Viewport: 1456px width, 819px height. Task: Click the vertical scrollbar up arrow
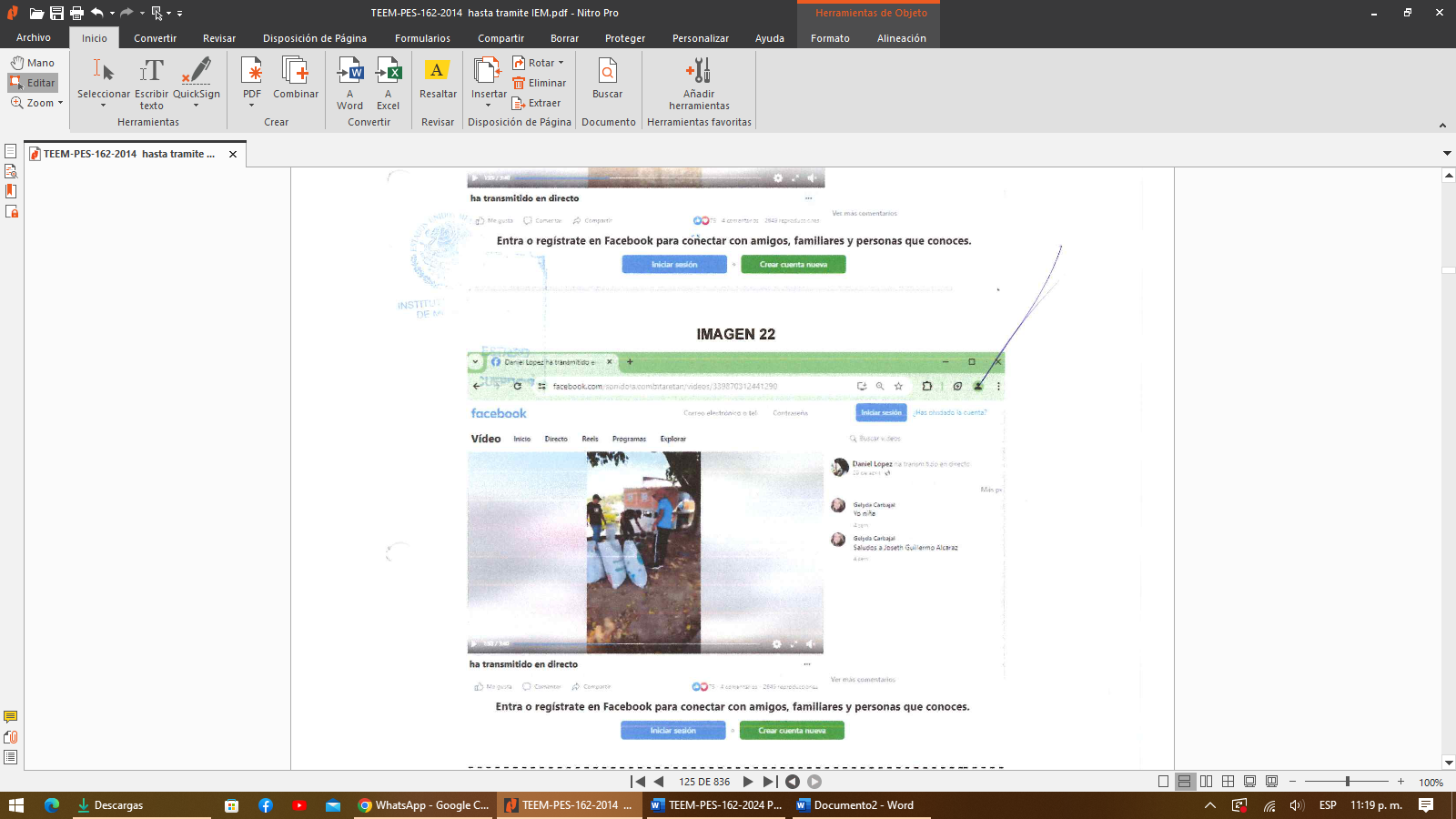tap(1449, 175)
